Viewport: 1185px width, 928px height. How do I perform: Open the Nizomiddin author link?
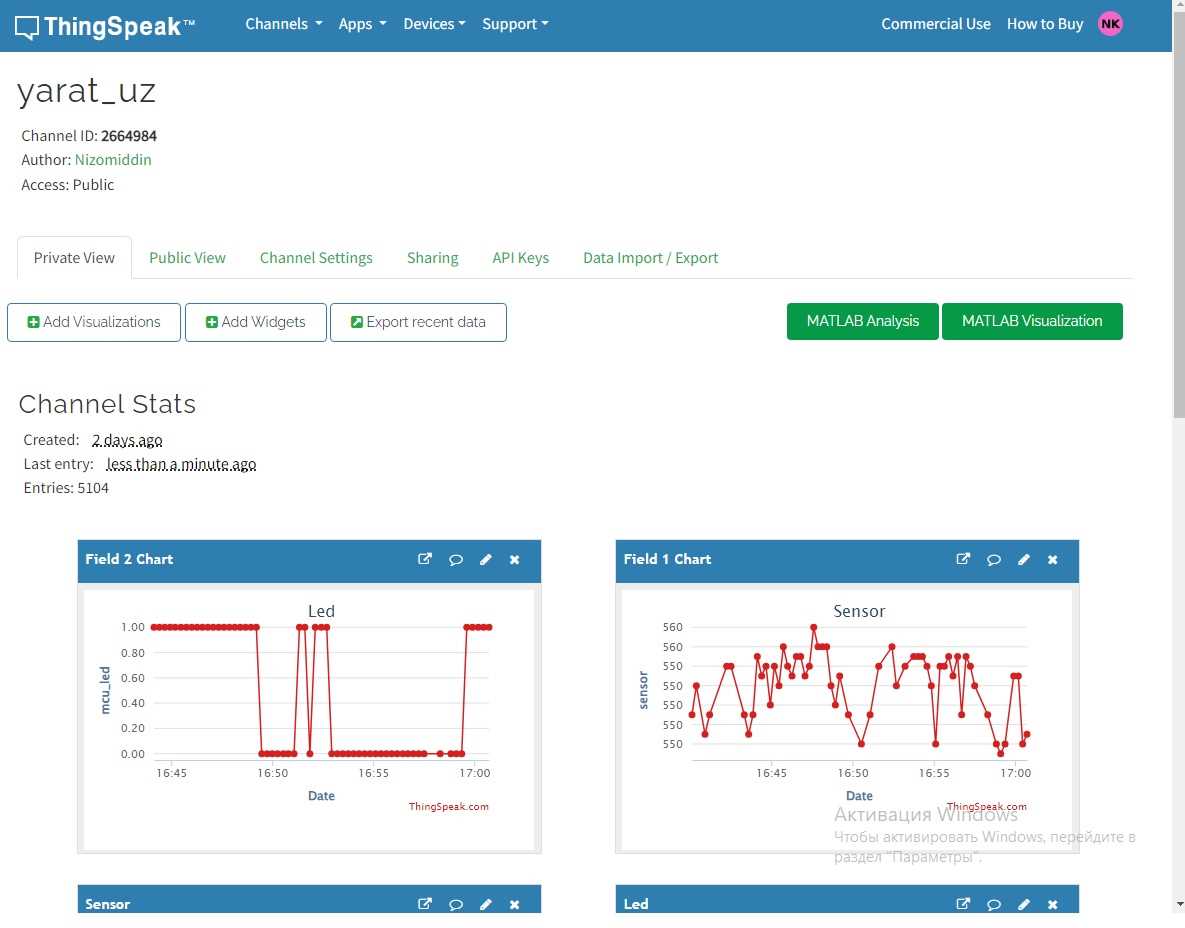coord(113,160)
